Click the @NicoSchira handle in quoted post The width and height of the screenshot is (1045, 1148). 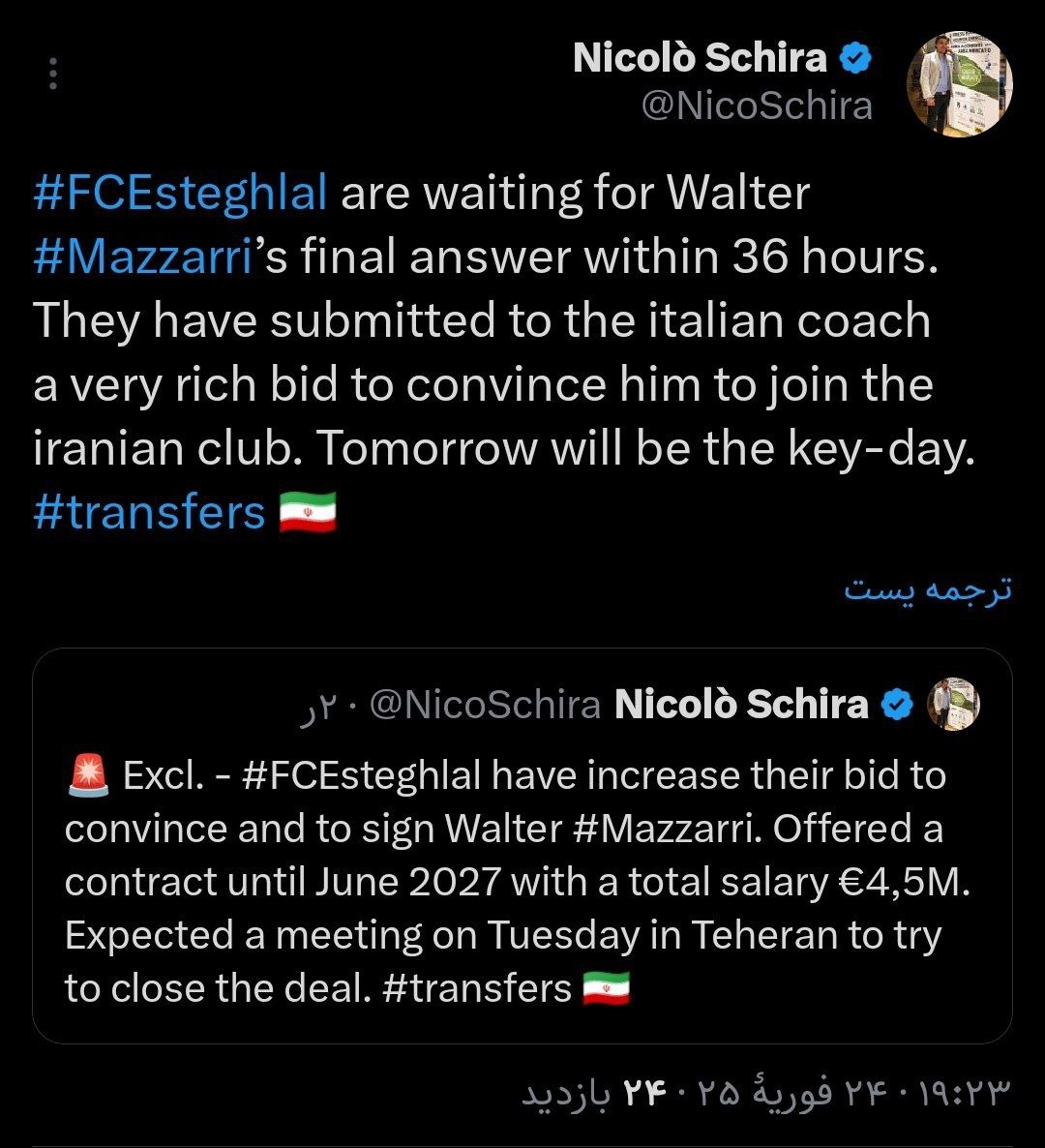[486, 705]
